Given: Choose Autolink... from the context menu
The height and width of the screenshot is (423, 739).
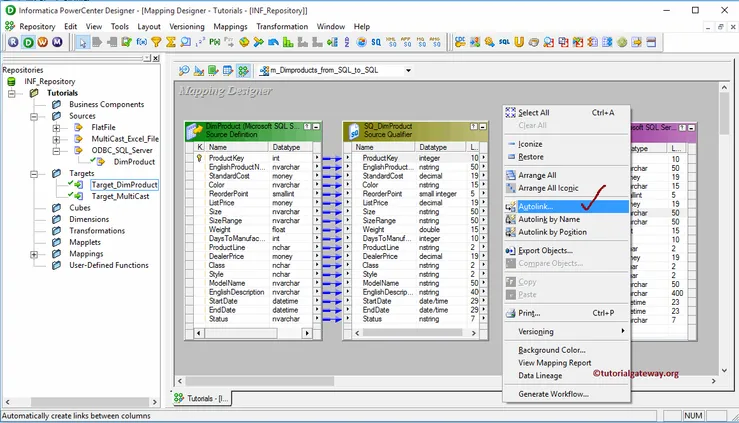Looking at the screenshot, I should tap(567, 206).
